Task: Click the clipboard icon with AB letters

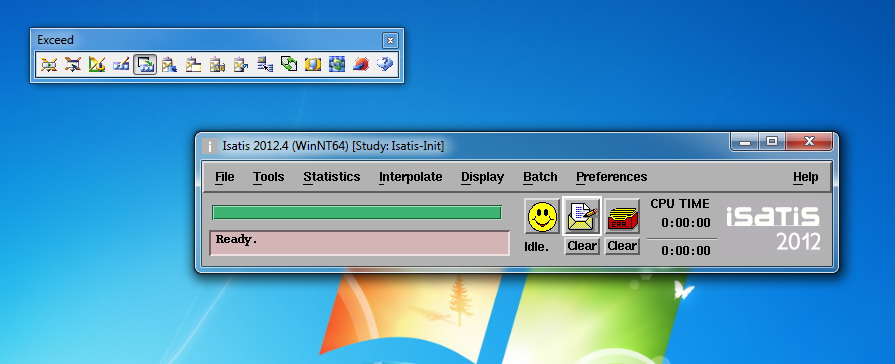Action: pos(217,64)
